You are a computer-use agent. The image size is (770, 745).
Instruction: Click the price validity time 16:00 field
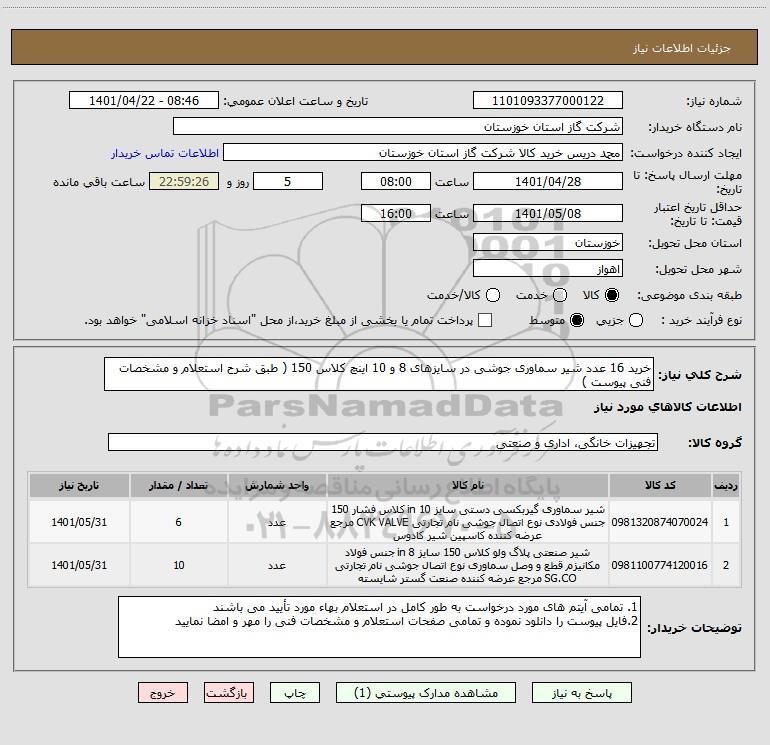click(x=396, y=213)
